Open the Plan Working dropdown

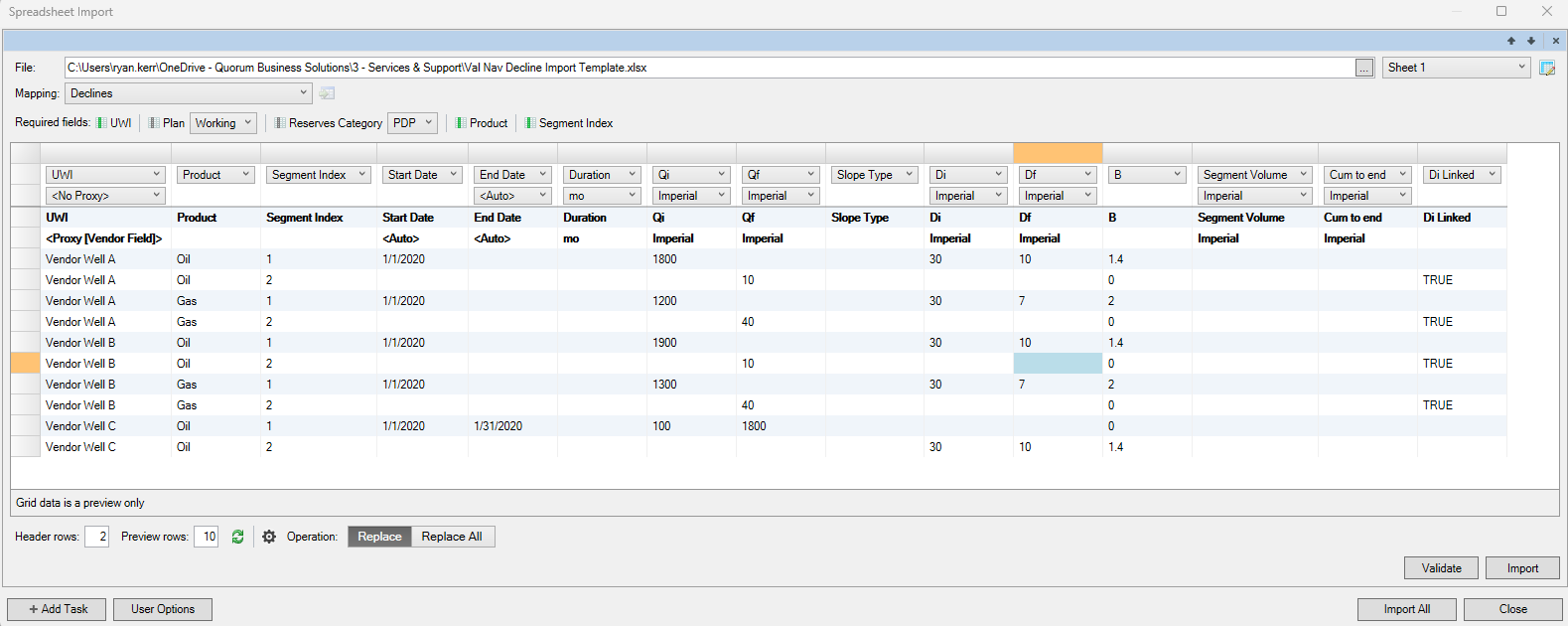[223, 123]
